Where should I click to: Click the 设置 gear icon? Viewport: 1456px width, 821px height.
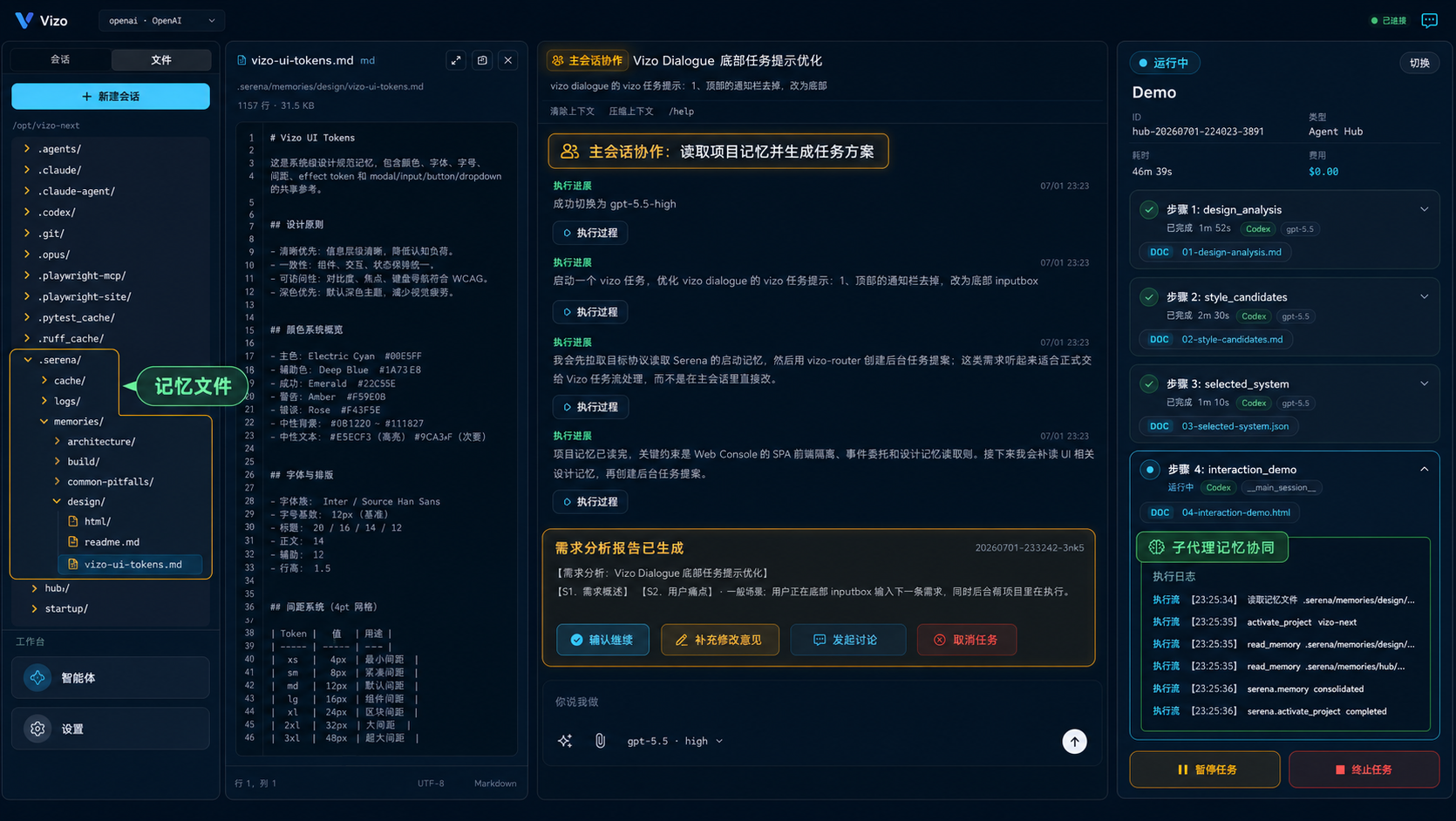click(x=37, y=729)
